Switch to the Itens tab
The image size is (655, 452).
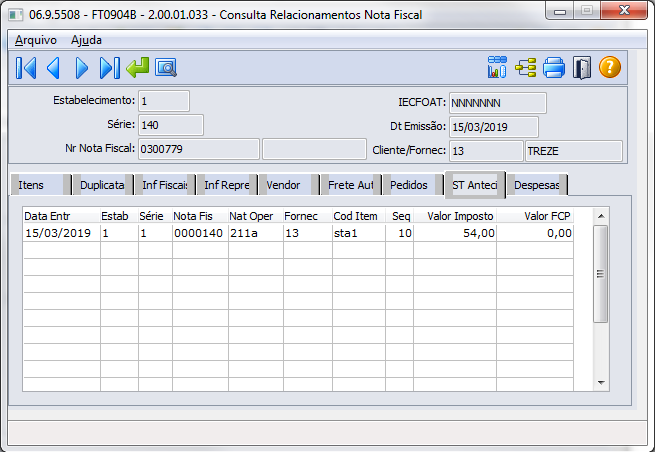tap(41, 185)
